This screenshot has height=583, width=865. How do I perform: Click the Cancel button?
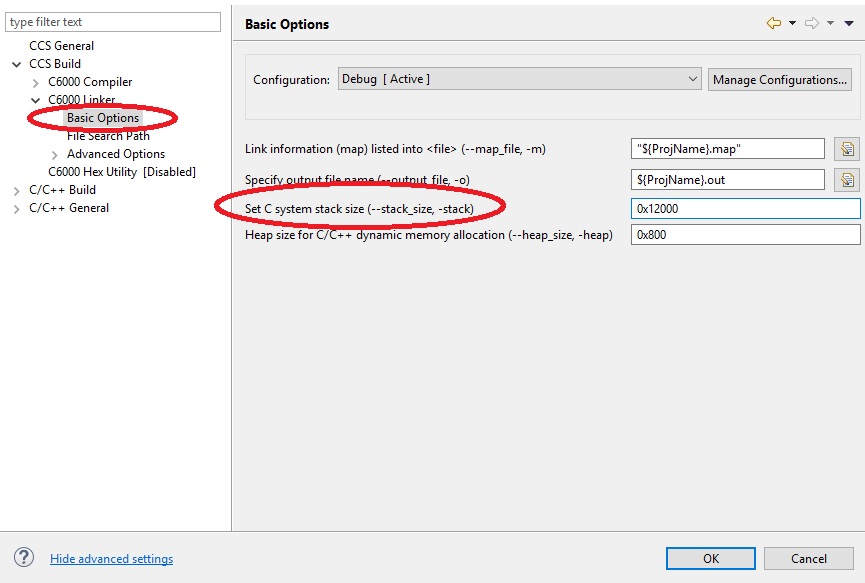click(x=809, y=558)
